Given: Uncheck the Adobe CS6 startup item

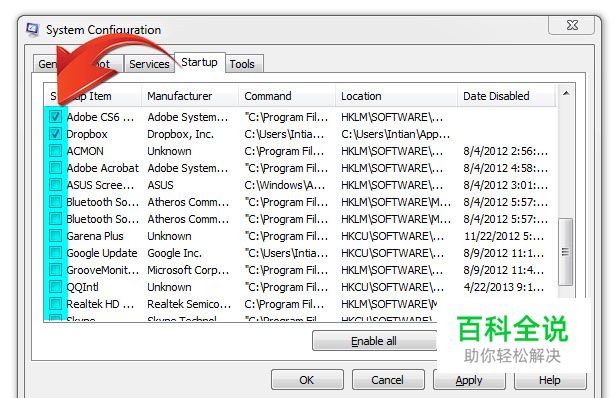Looking at the screenshot, I should tap(55, 117).
